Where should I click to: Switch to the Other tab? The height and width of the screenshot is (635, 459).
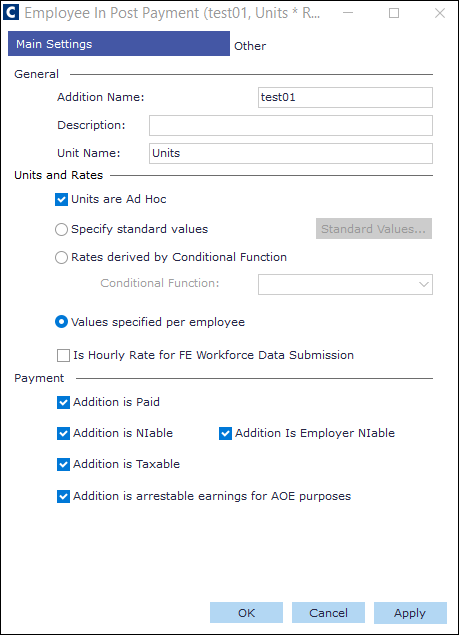point(250,46)
